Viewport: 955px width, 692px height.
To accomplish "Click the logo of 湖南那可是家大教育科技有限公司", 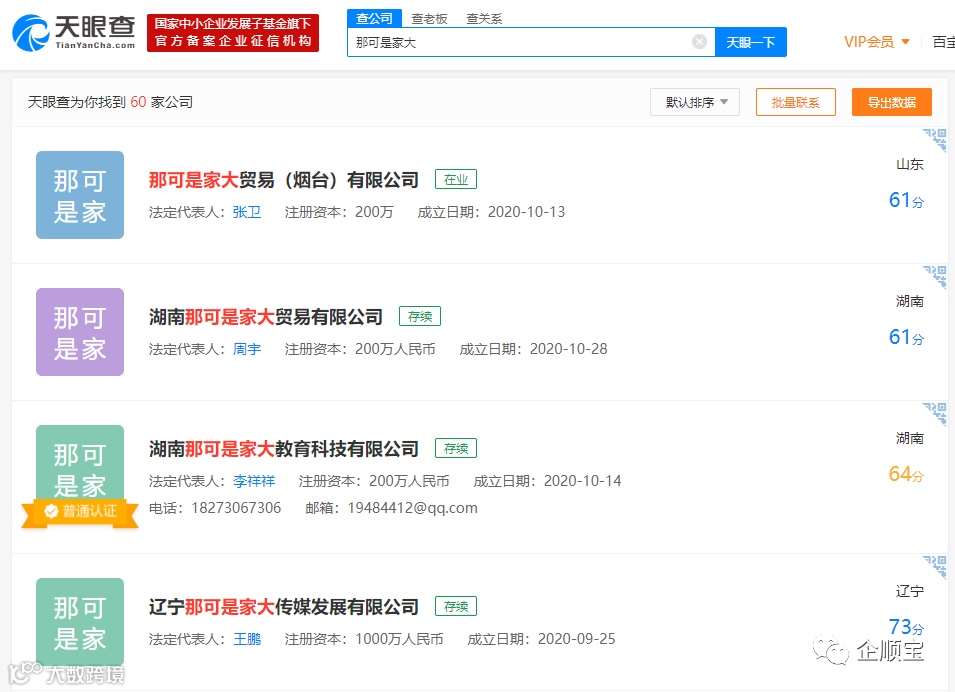I will [80, 462].
